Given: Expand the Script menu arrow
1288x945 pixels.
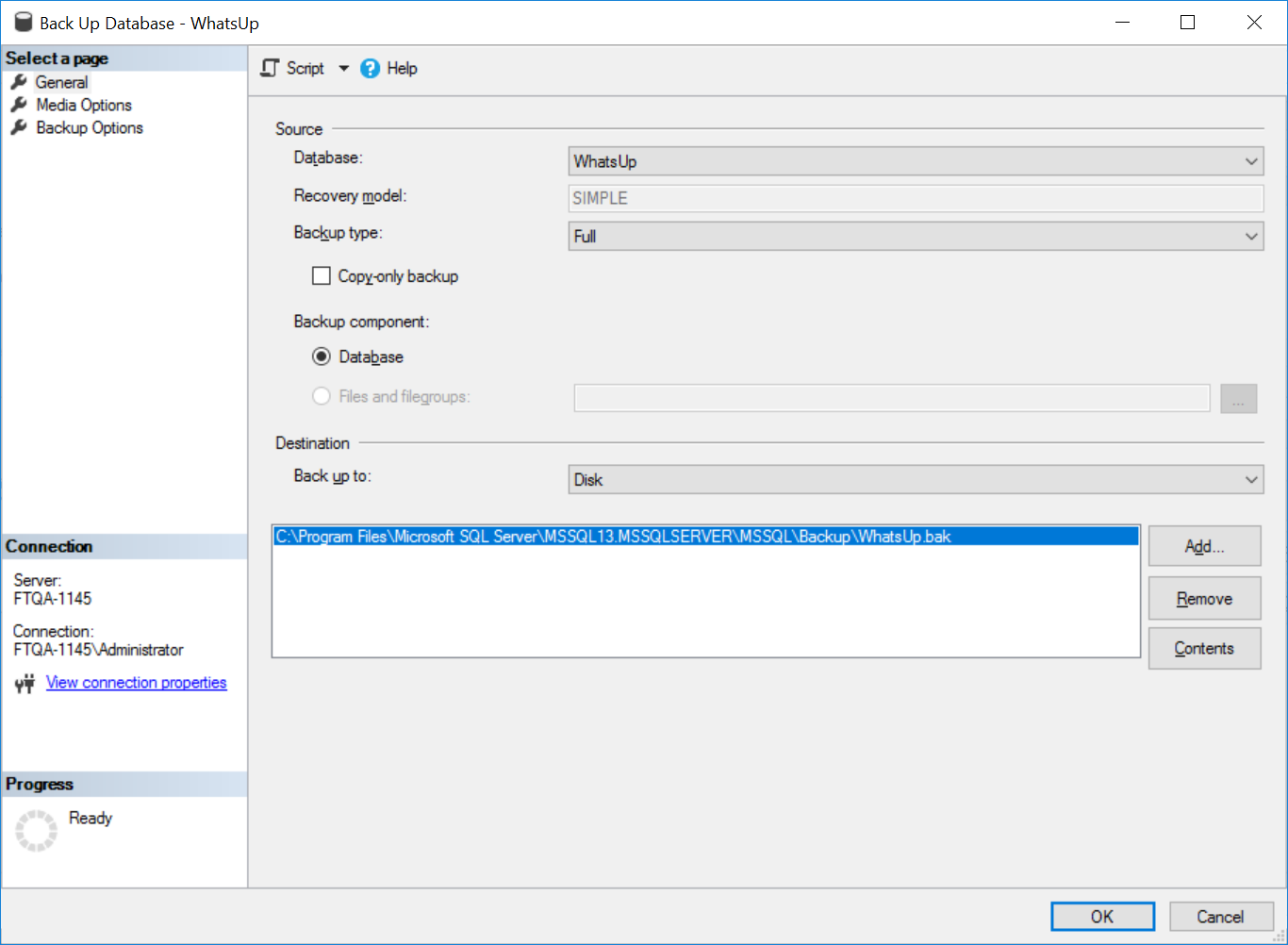Looking at the screenshot, I should point(343,68).
